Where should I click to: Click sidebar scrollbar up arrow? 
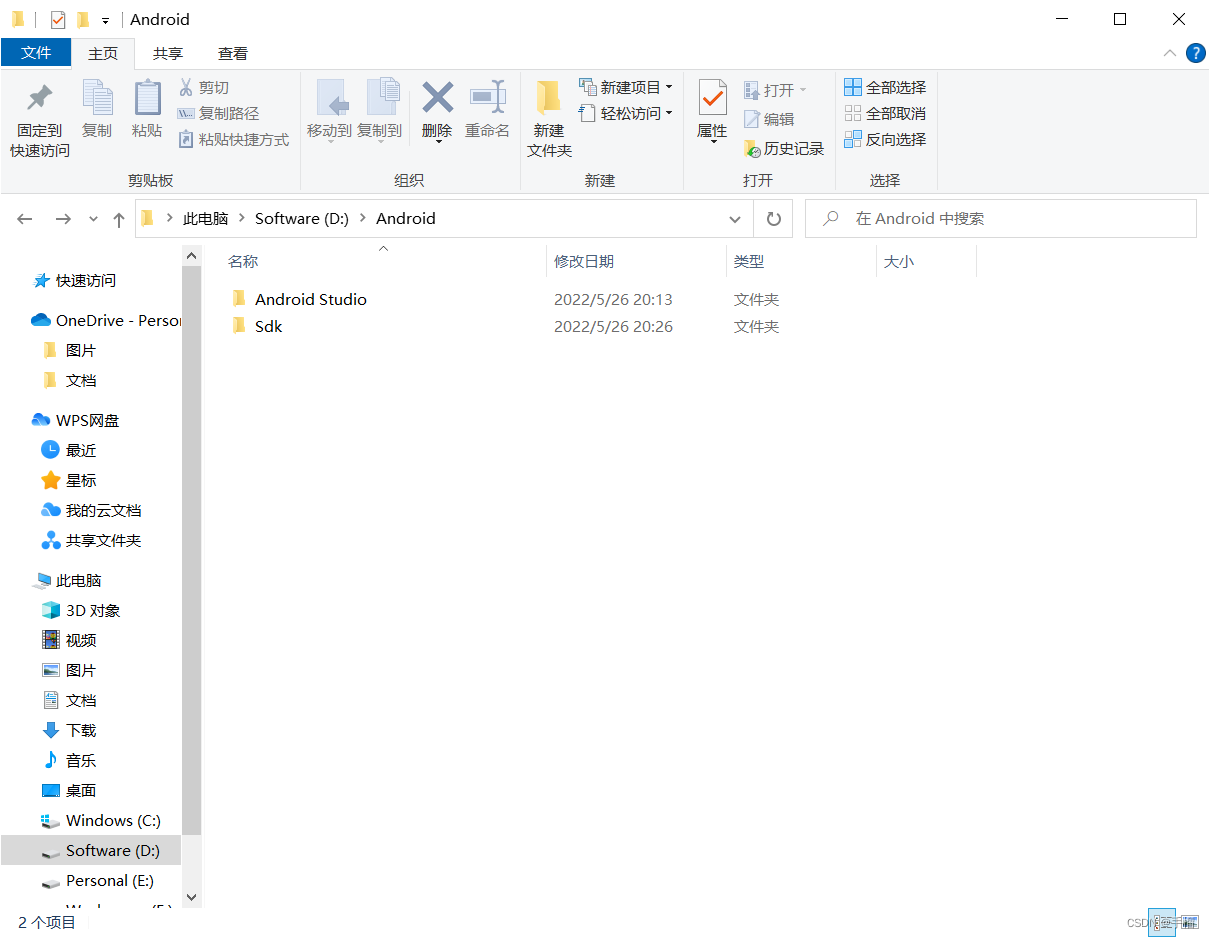pos(192,256)
